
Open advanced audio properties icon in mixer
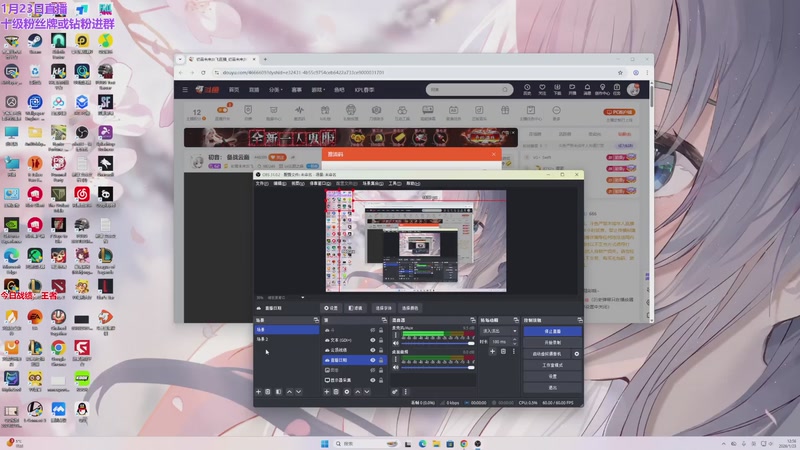point(395,392)
